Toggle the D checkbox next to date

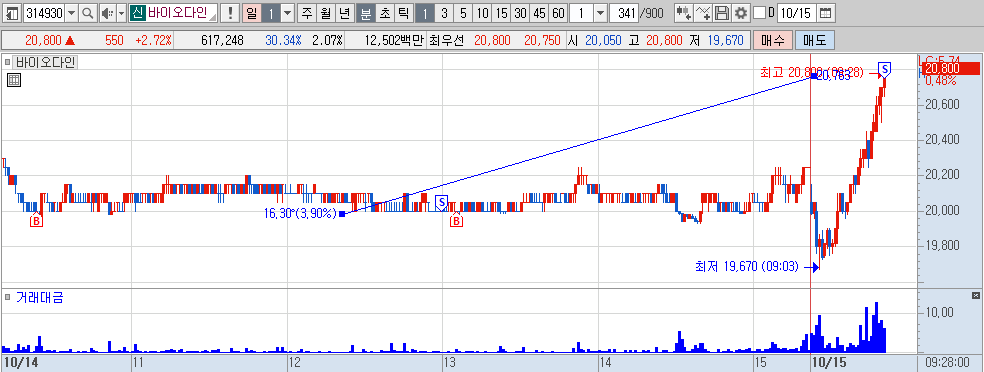[759, 13]
